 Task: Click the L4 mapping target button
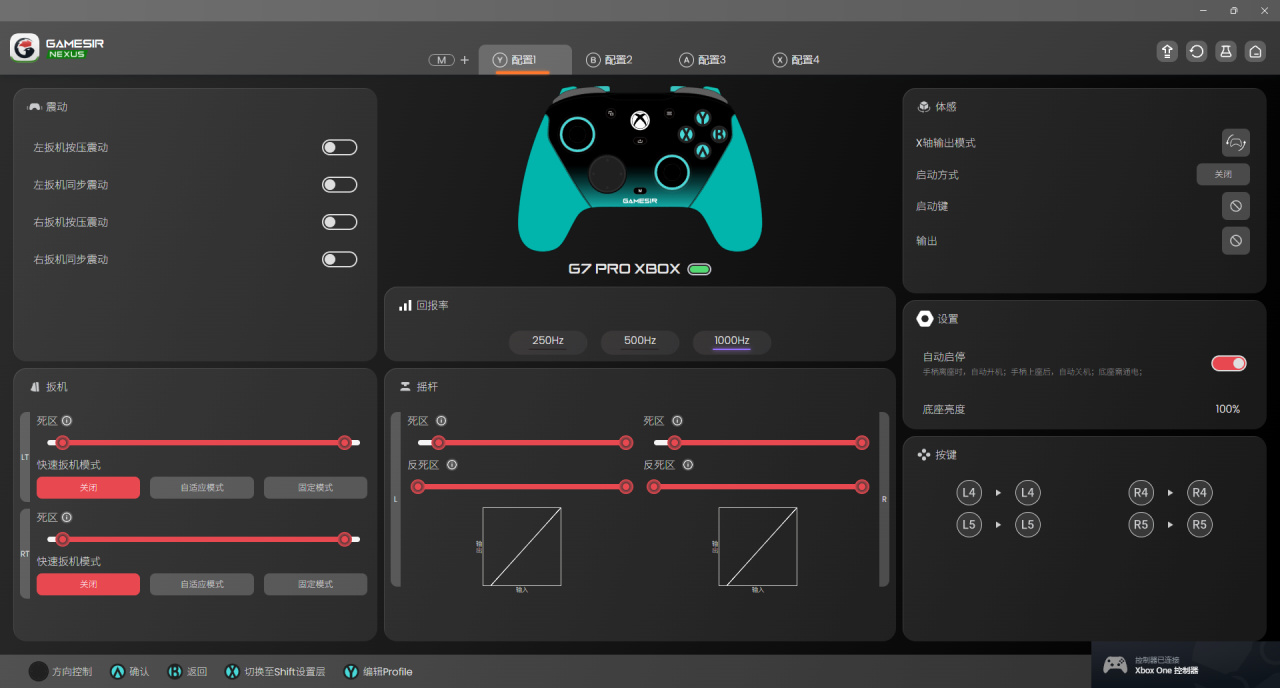tap(1028, 493)
